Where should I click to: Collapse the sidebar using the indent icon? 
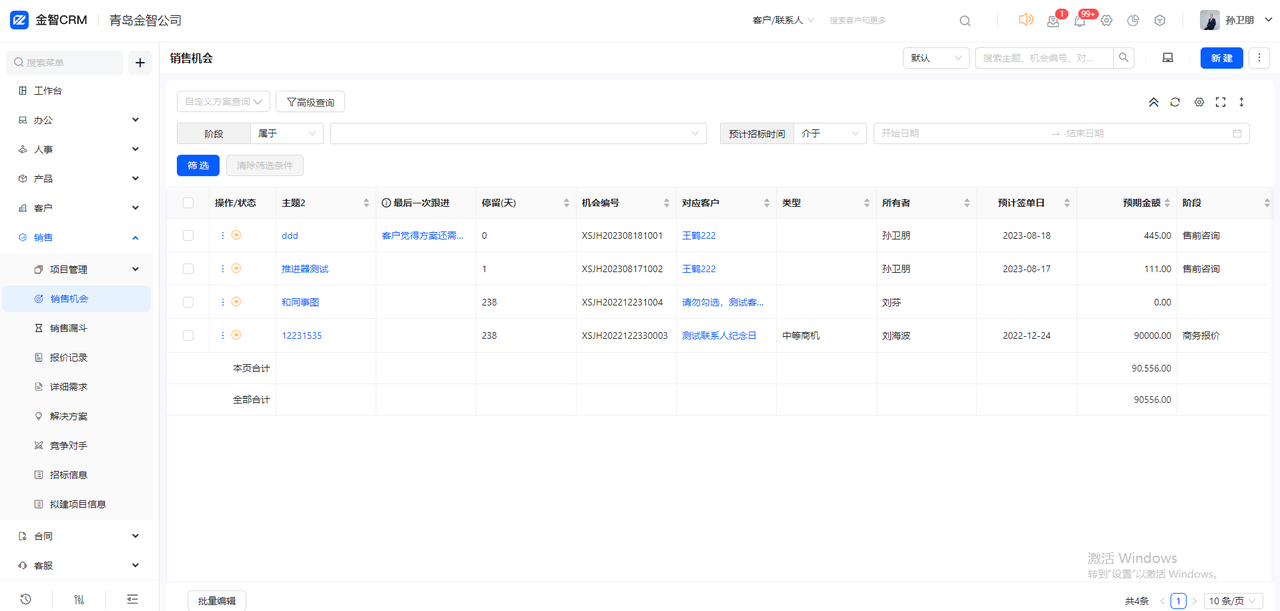point(132,599)
